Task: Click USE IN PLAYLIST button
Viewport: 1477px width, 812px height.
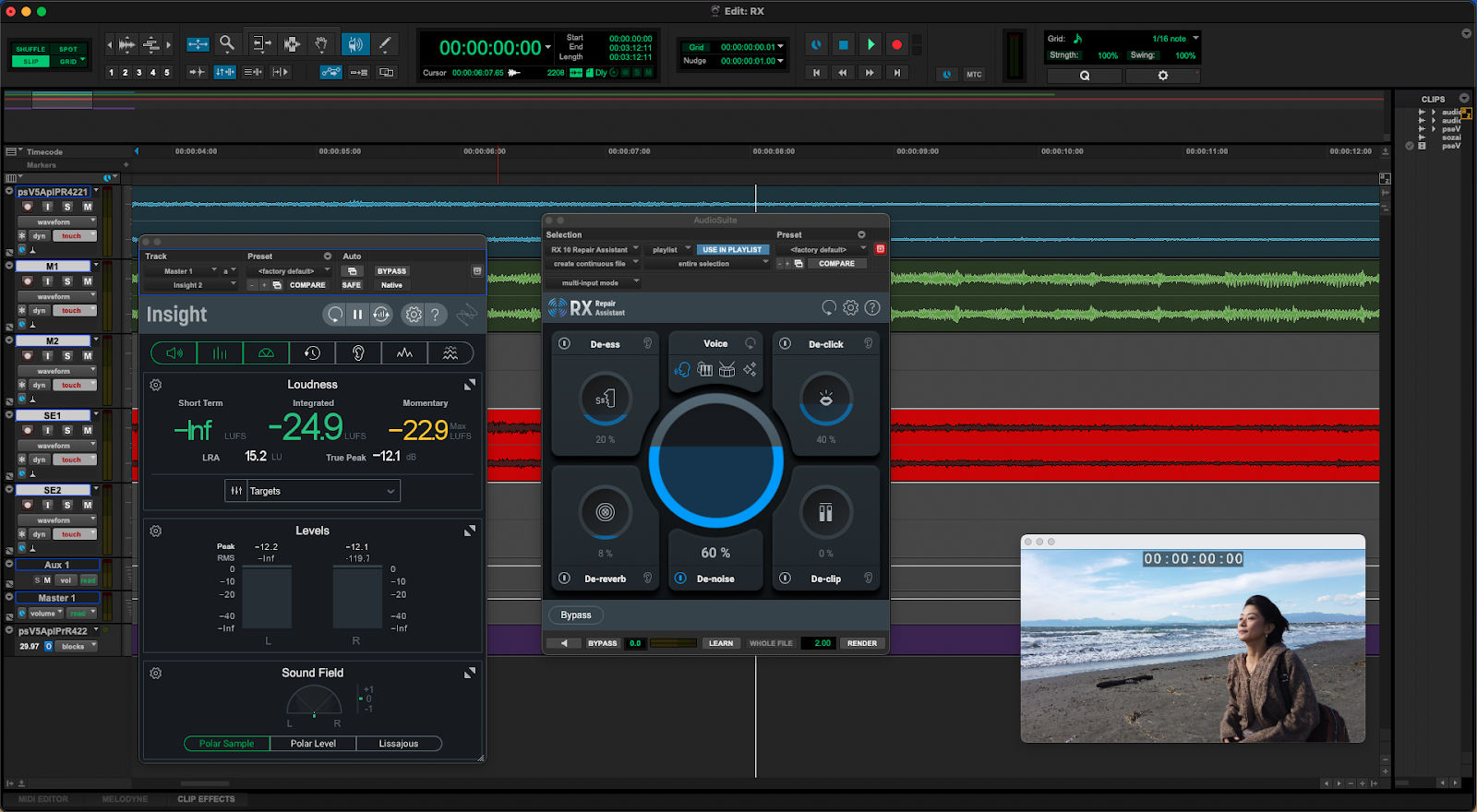Action: 732,249
